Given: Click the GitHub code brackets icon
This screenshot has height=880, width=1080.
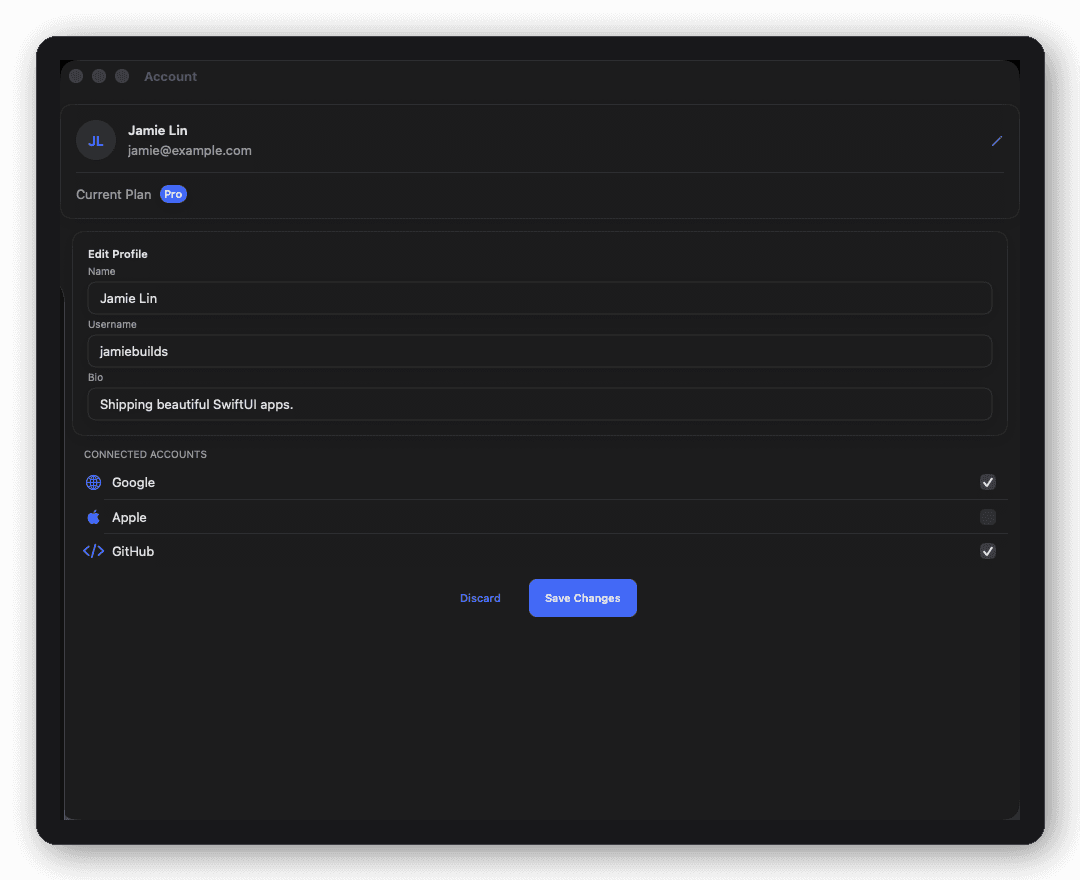Looking at the screenshot, I should (x=94, y=551).
